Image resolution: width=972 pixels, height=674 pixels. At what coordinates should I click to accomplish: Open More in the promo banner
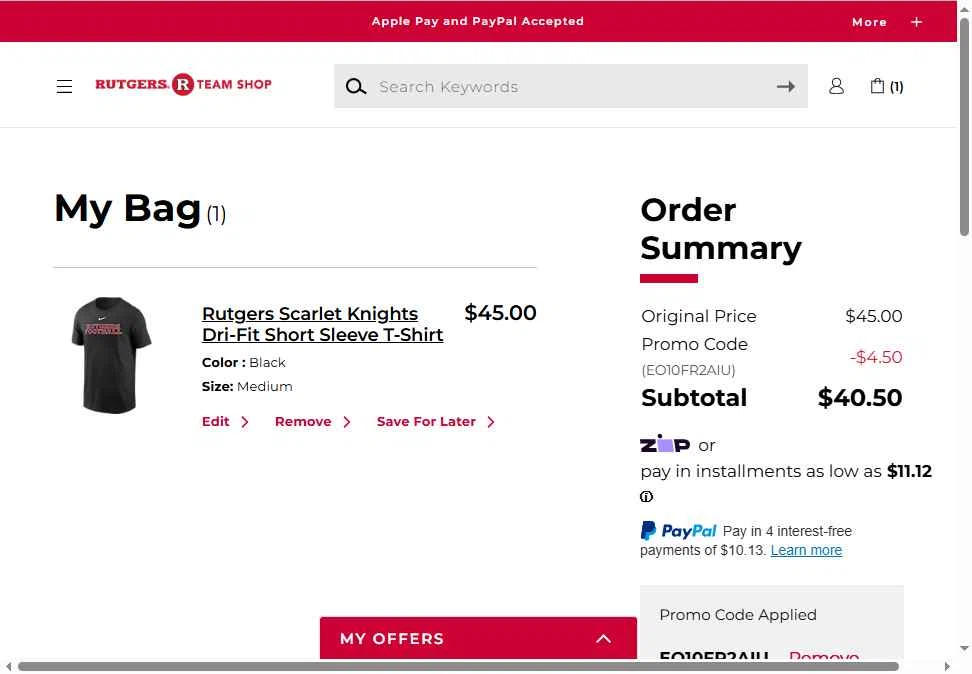click(x=869, y=22)
